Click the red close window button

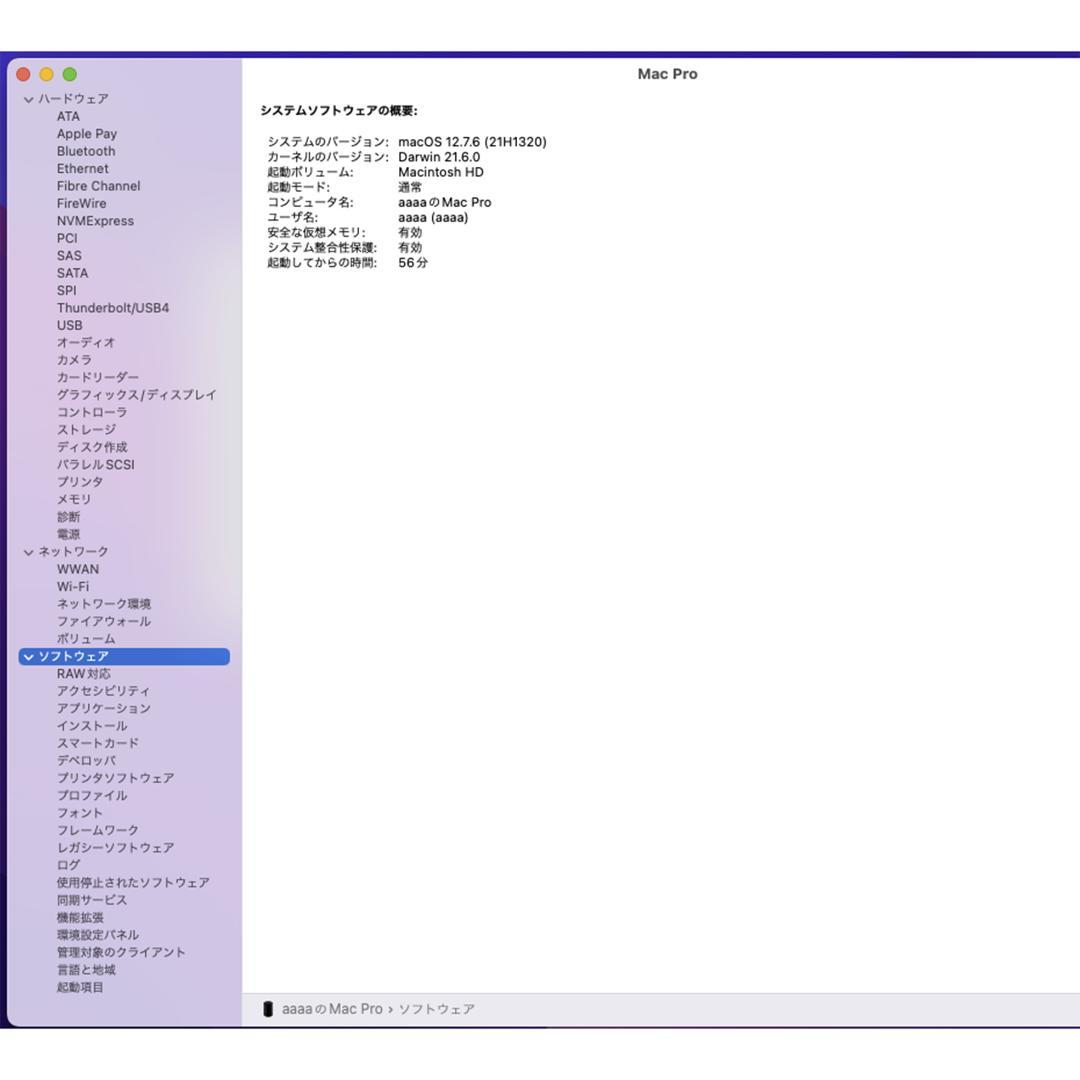coord(23,74)
